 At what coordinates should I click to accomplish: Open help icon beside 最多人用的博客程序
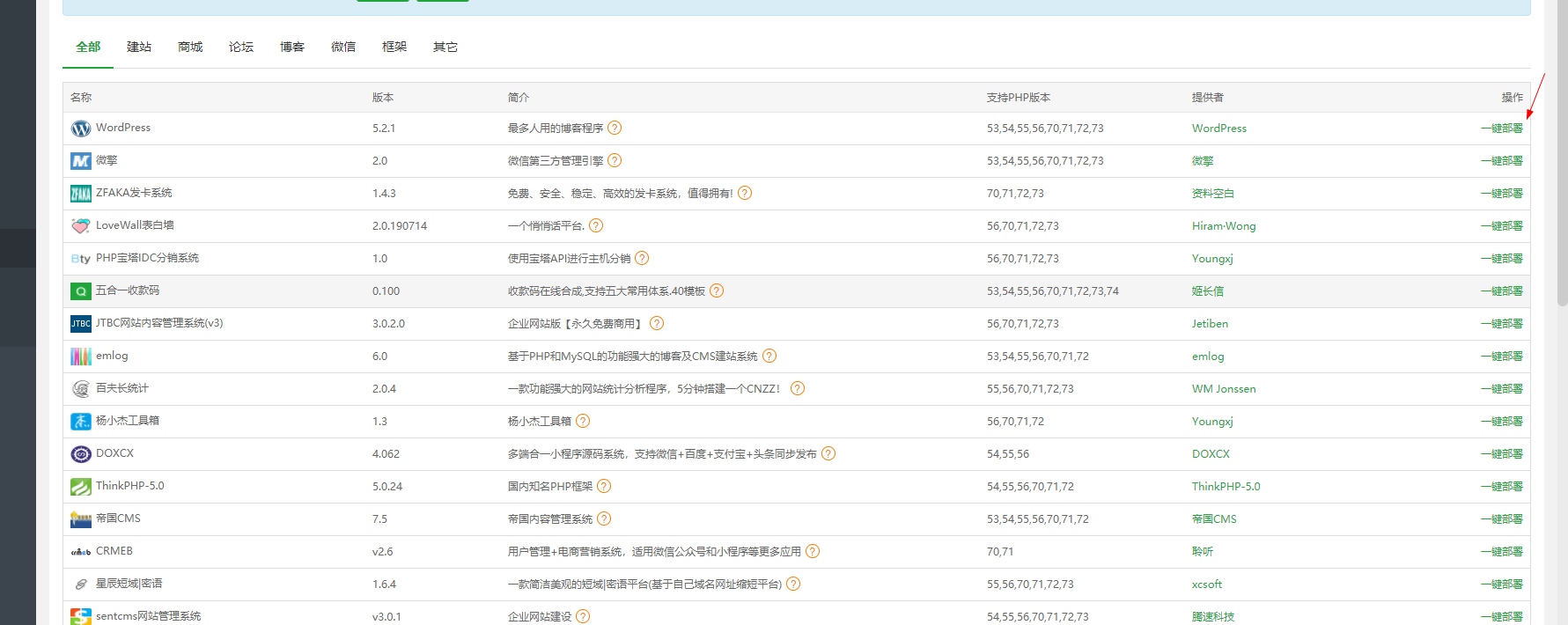click(615, 129)
